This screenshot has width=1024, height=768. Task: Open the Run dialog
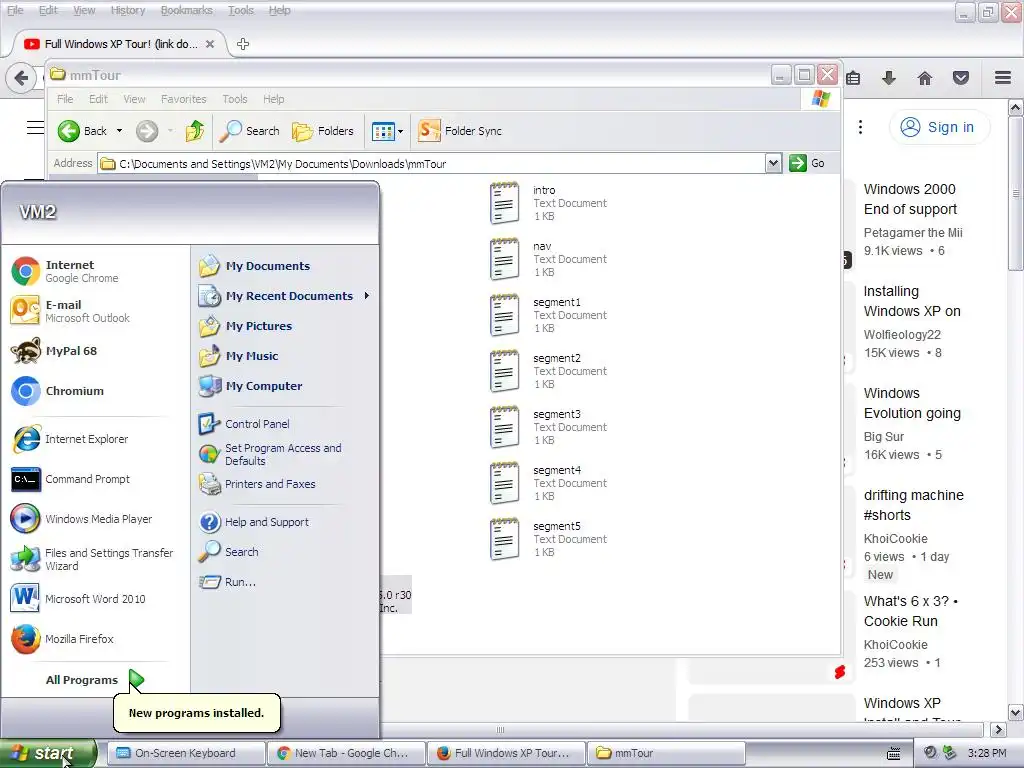[x=227, y=582]
